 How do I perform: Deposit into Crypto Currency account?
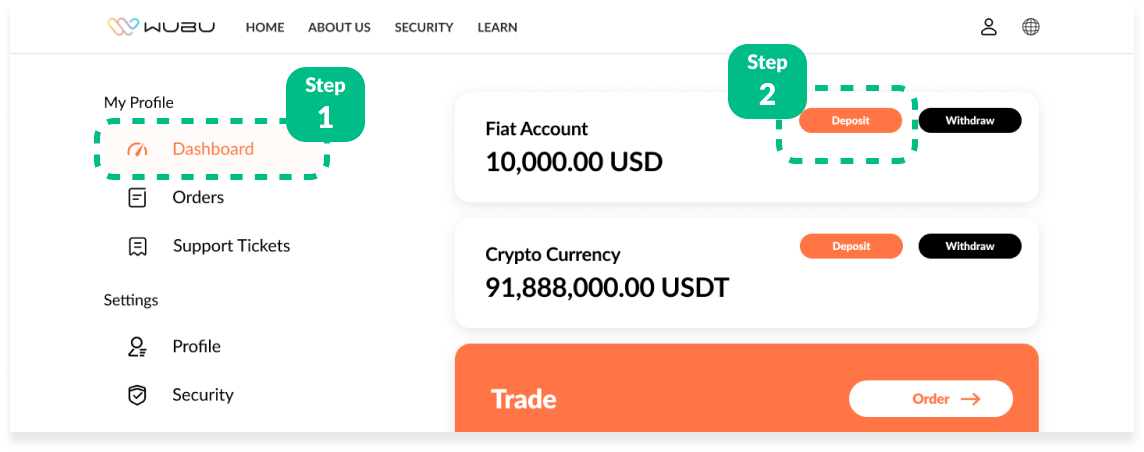pos(850,246)
